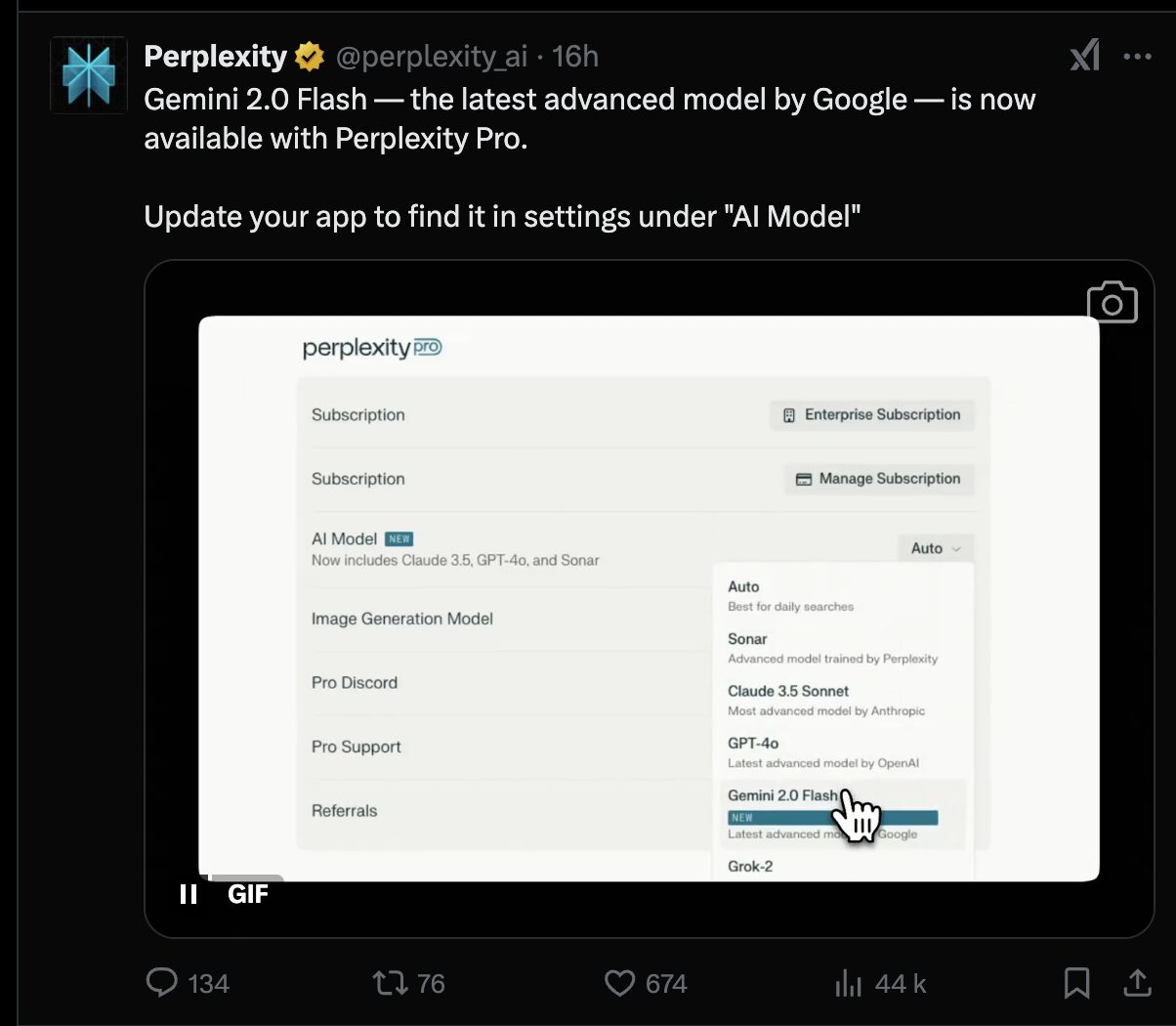Share the post via upload icon
Screen dimensions: 1176x1026
(1137, 982)
